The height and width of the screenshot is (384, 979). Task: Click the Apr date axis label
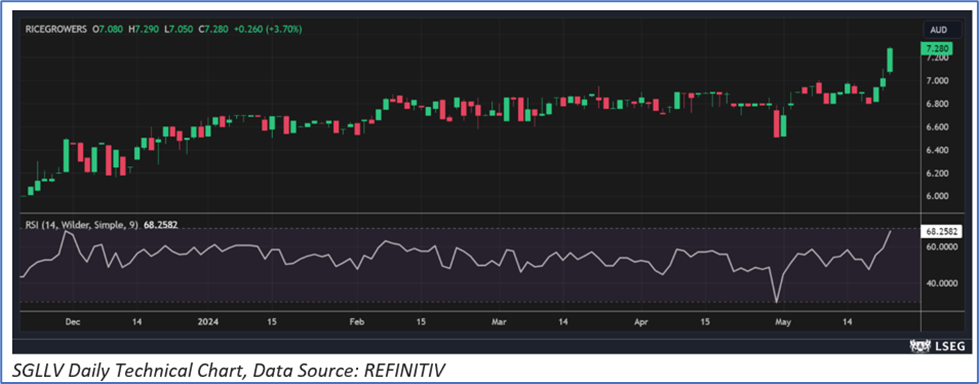(641, 322)
